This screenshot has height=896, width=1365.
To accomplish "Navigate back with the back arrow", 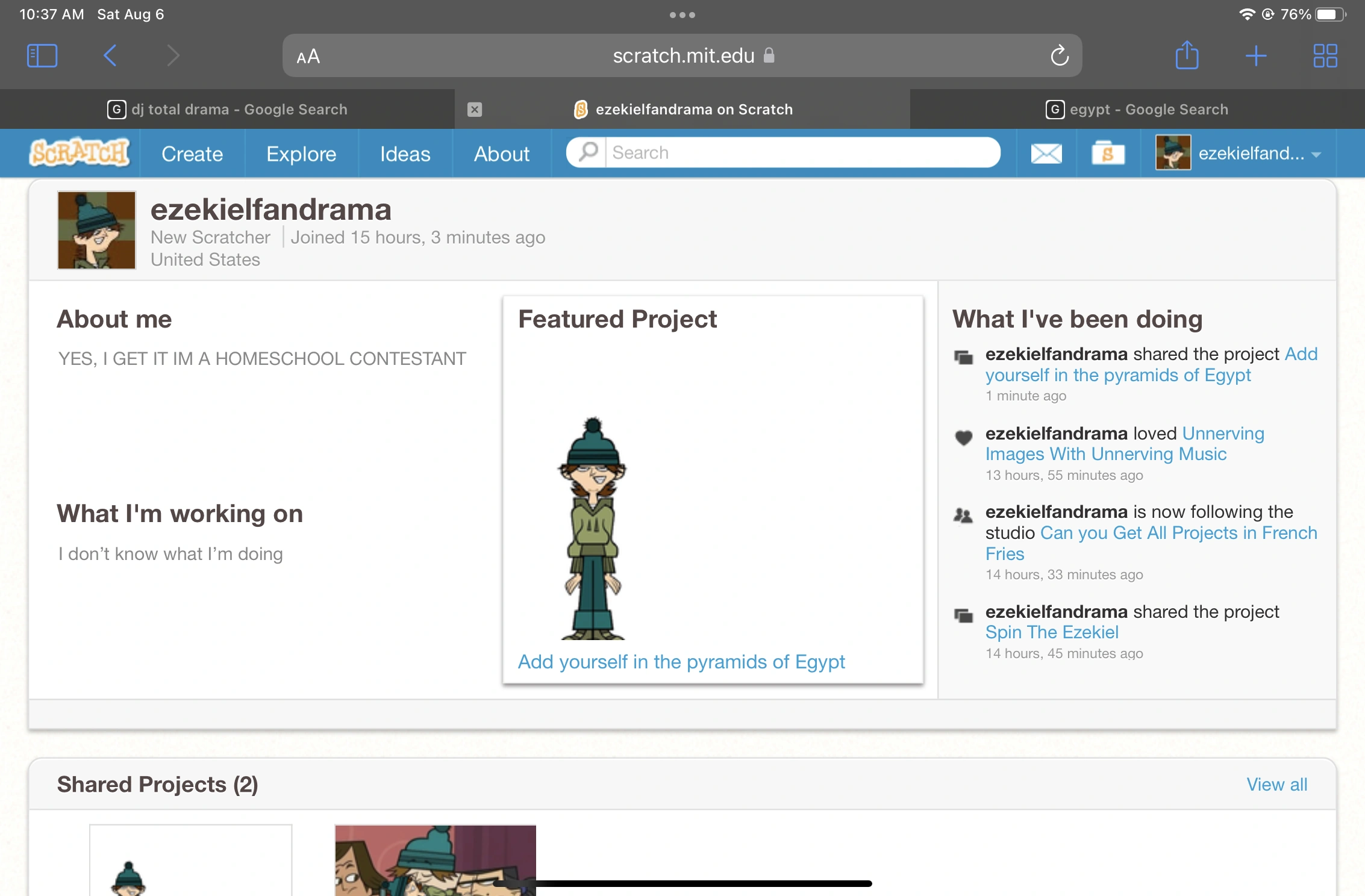I will pyautogui.click(x=110, y=55).
